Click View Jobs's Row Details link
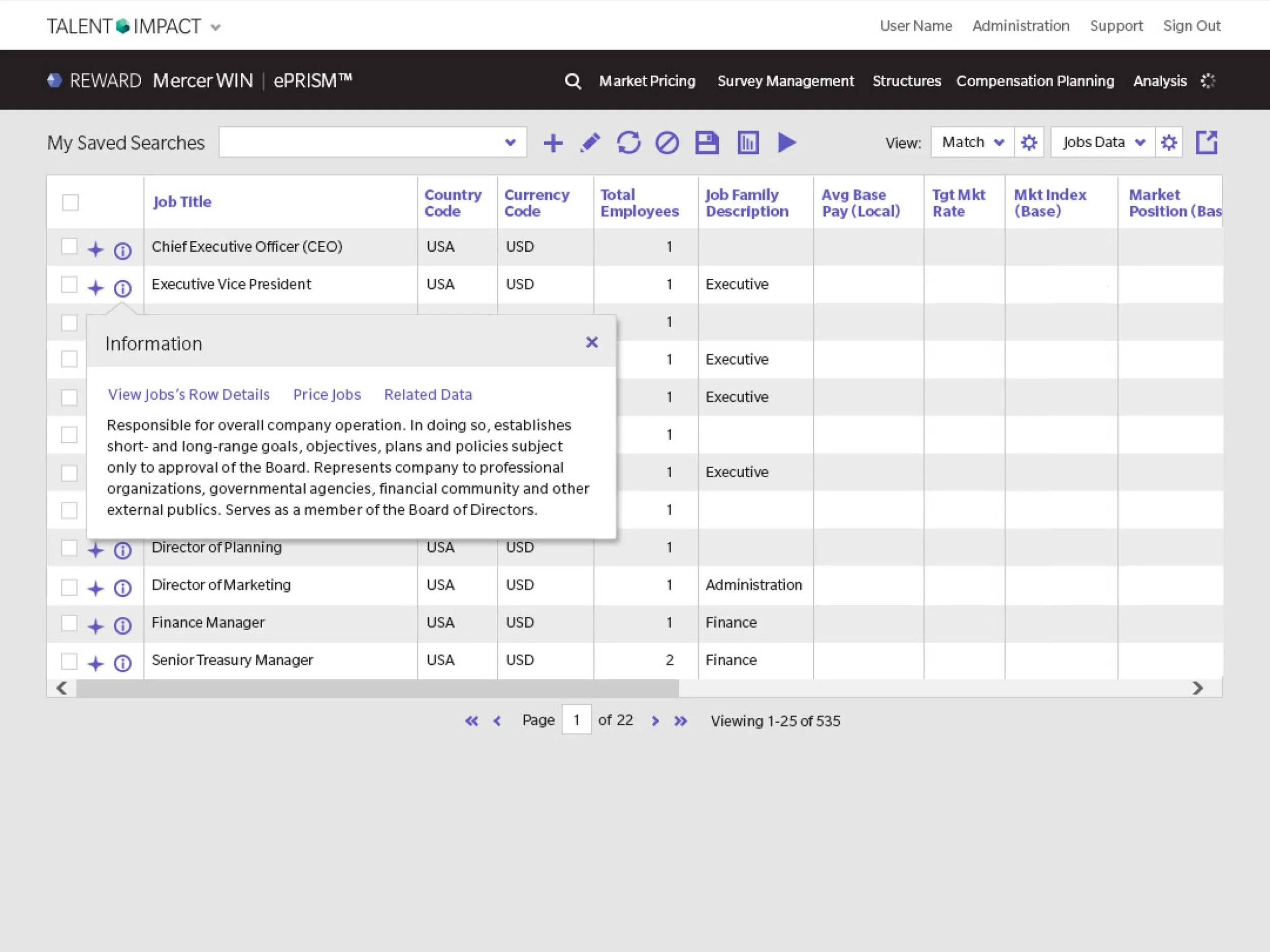 coord(189,395)
